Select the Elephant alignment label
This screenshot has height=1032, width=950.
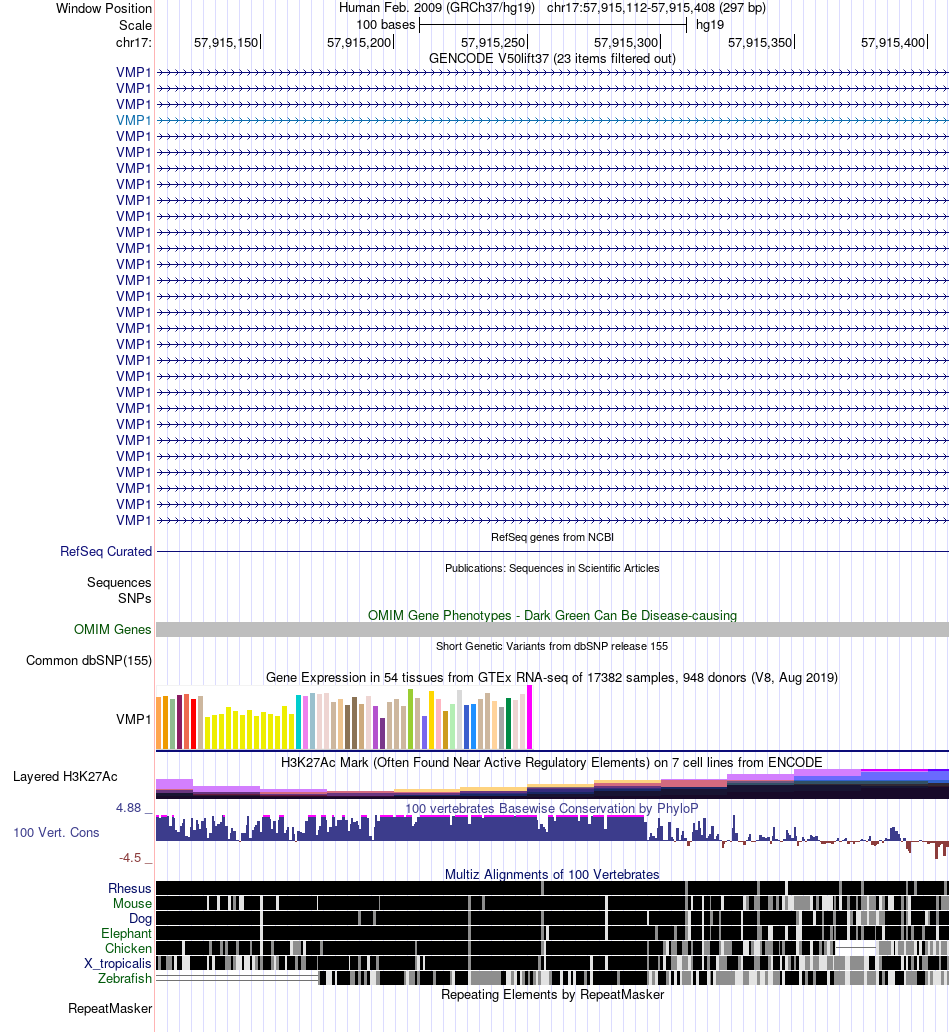(x=126, y=933)
